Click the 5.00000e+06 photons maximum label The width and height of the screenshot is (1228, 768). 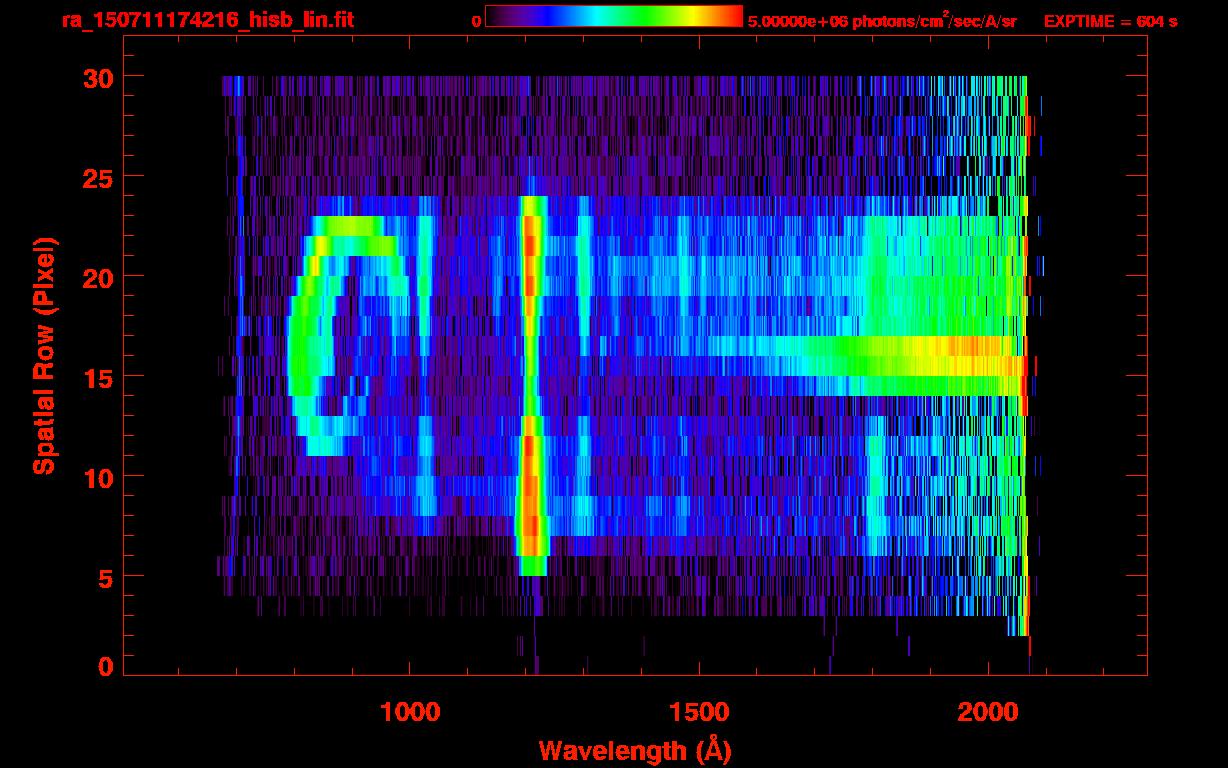coord(882,21)
